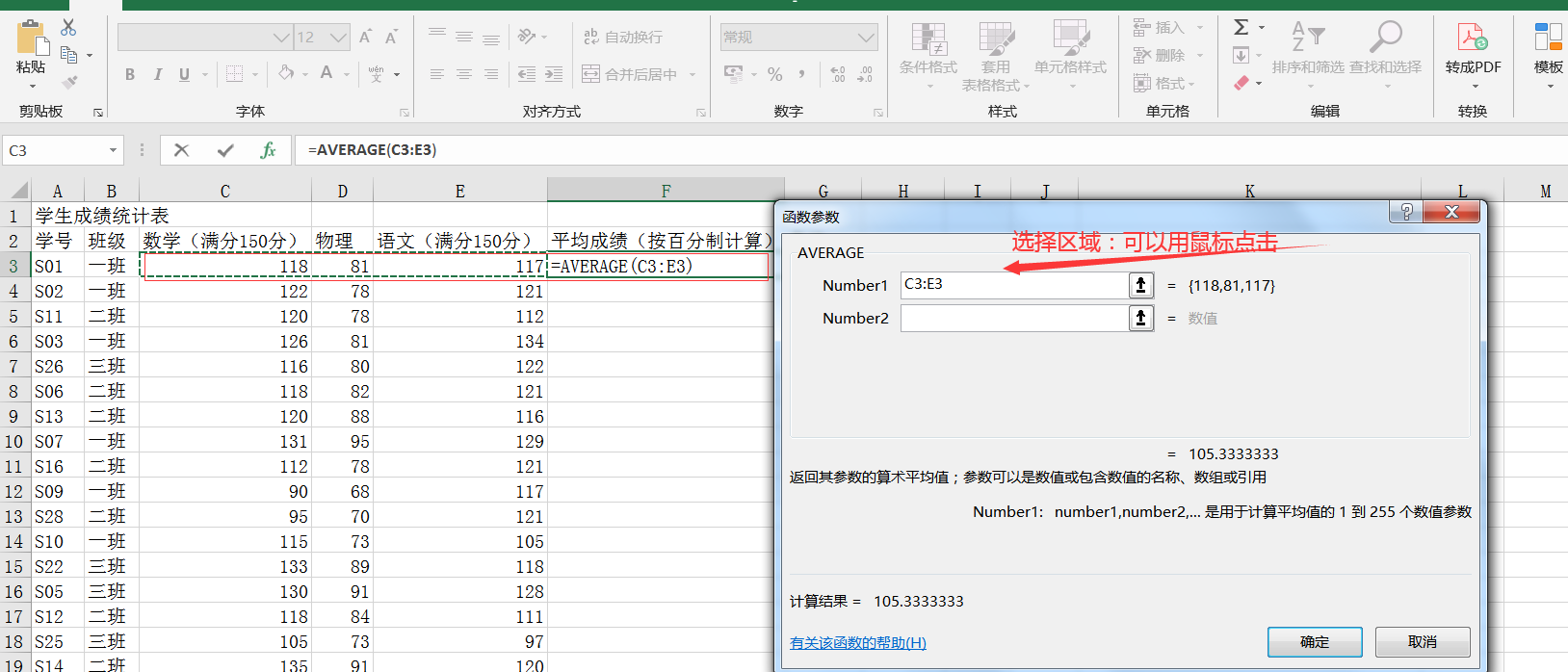Click the Comma Style icon
1568x672 pixels.
801,74
